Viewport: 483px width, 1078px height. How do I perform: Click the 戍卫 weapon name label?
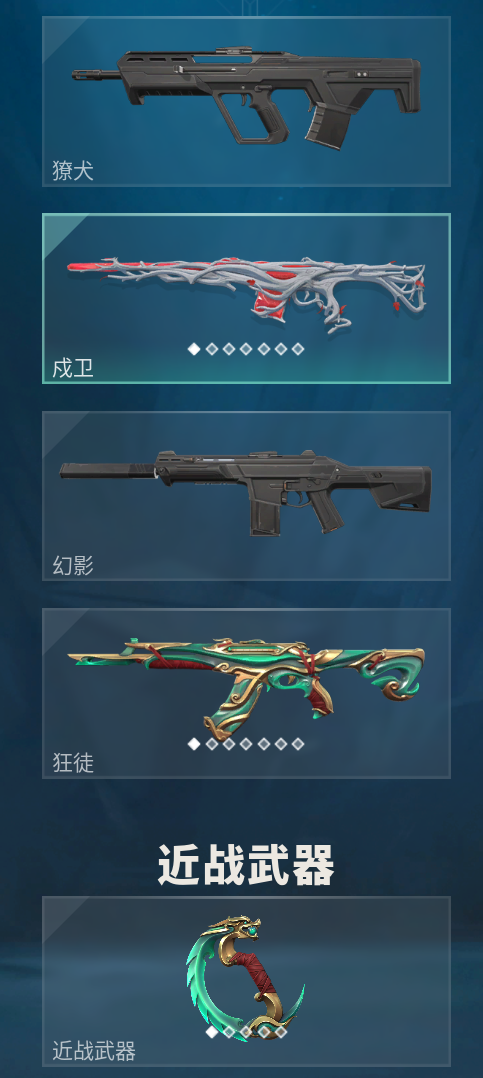[x=73, y=368]
